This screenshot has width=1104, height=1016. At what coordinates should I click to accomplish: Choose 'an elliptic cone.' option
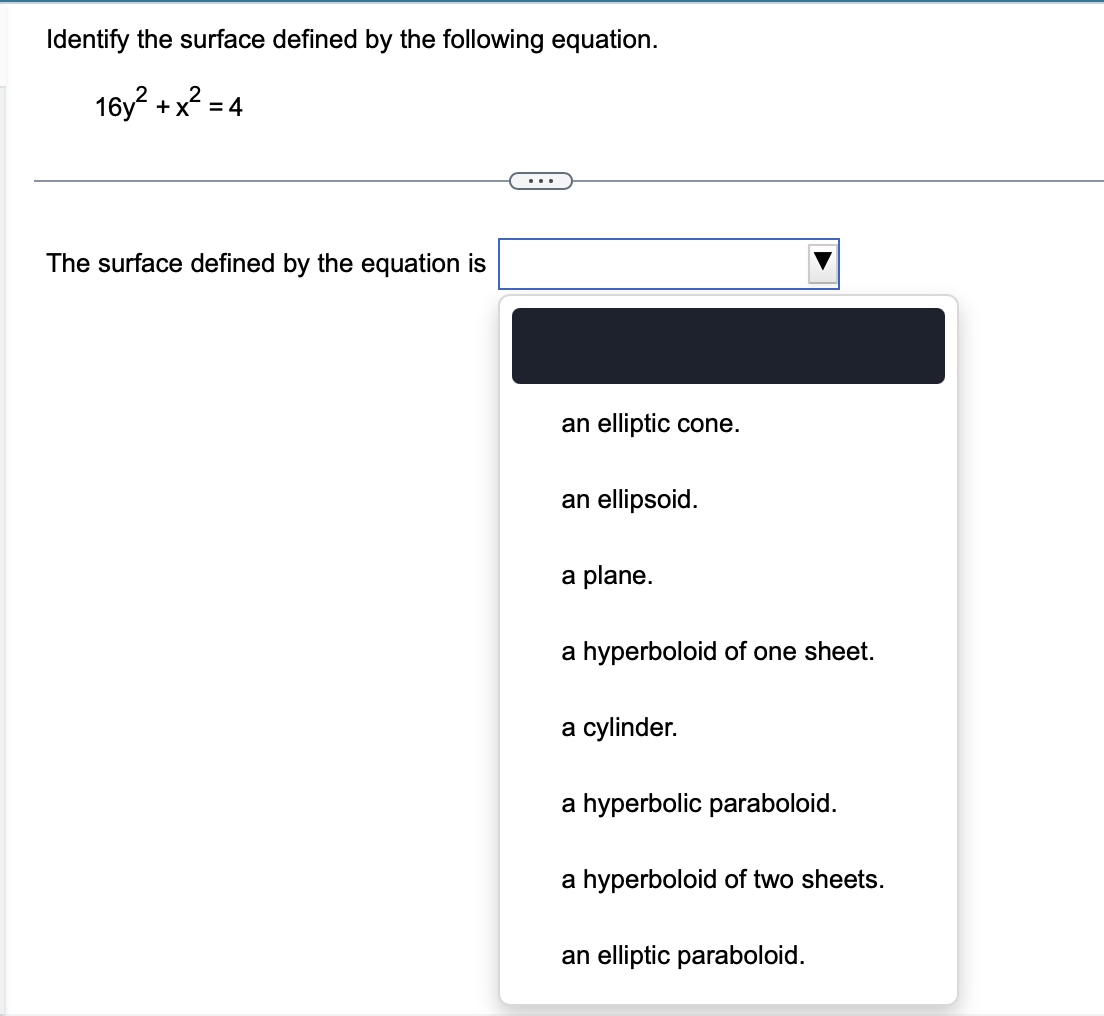pos(649,423)
